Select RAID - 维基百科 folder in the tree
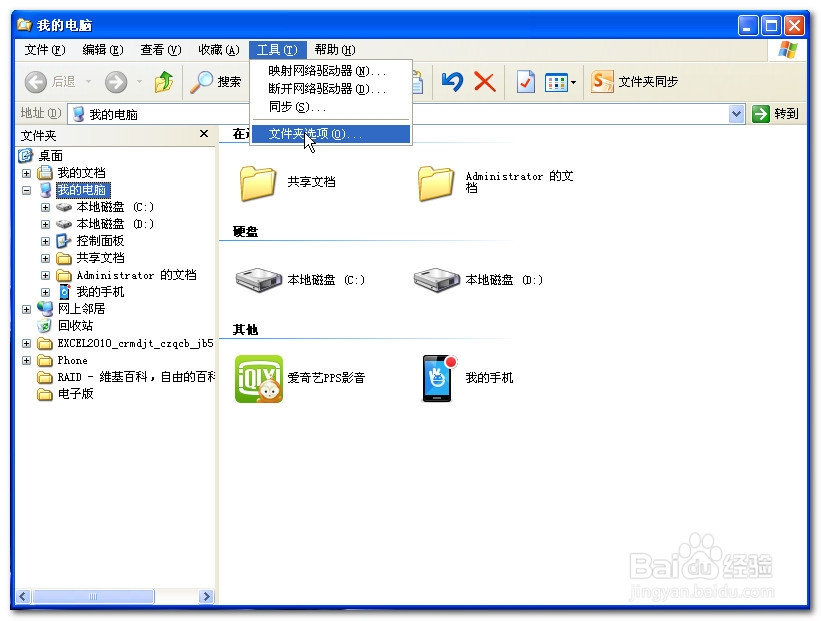Image resolution: width=821 pixels, height=621 pixels. click(x=136, y=377)
